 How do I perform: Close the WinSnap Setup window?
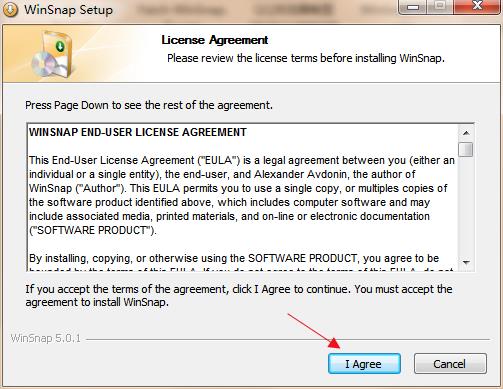(x=477, y=7)
